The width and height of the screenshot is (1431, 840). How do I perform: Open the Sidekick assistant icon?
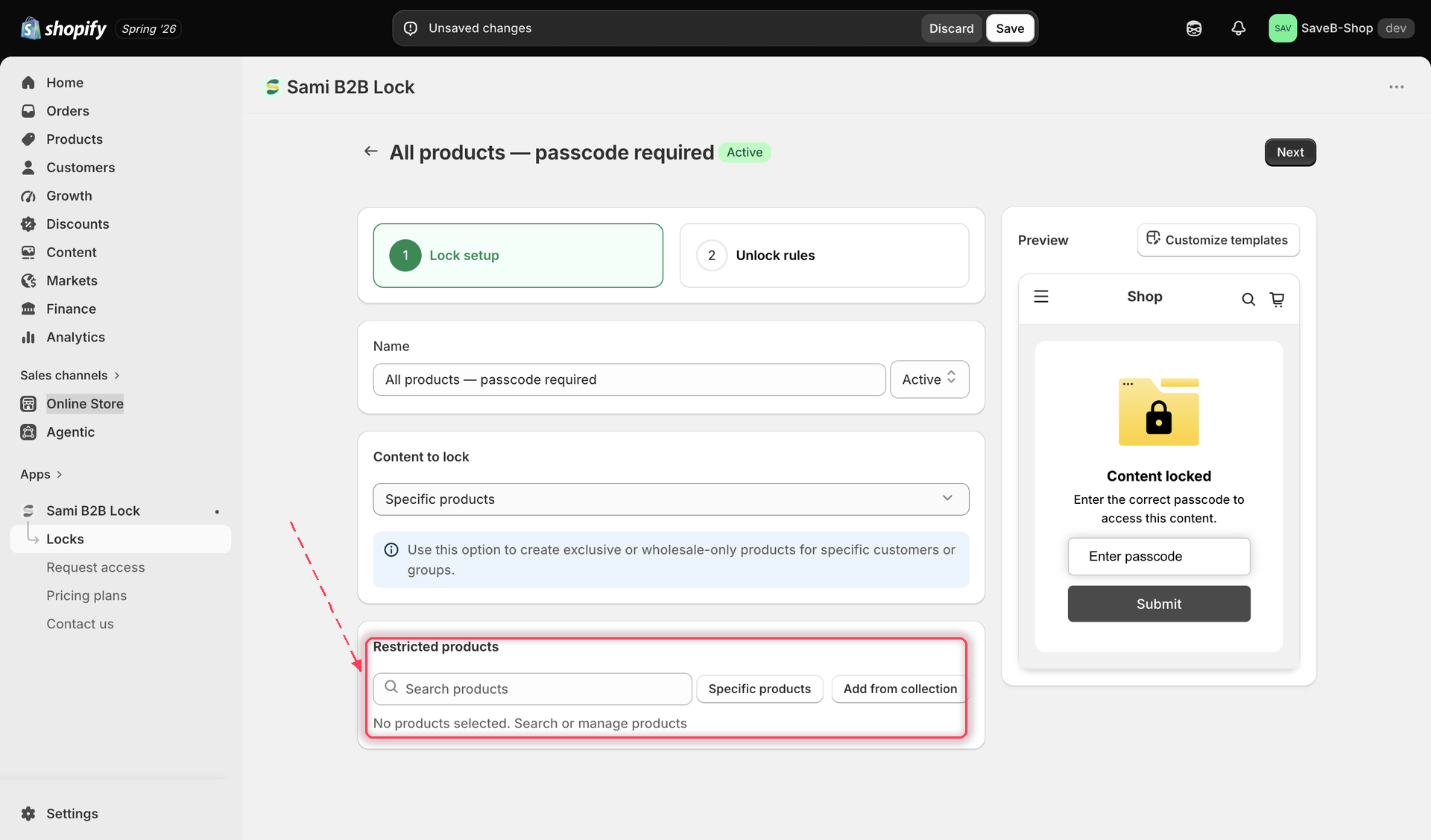1194,28
